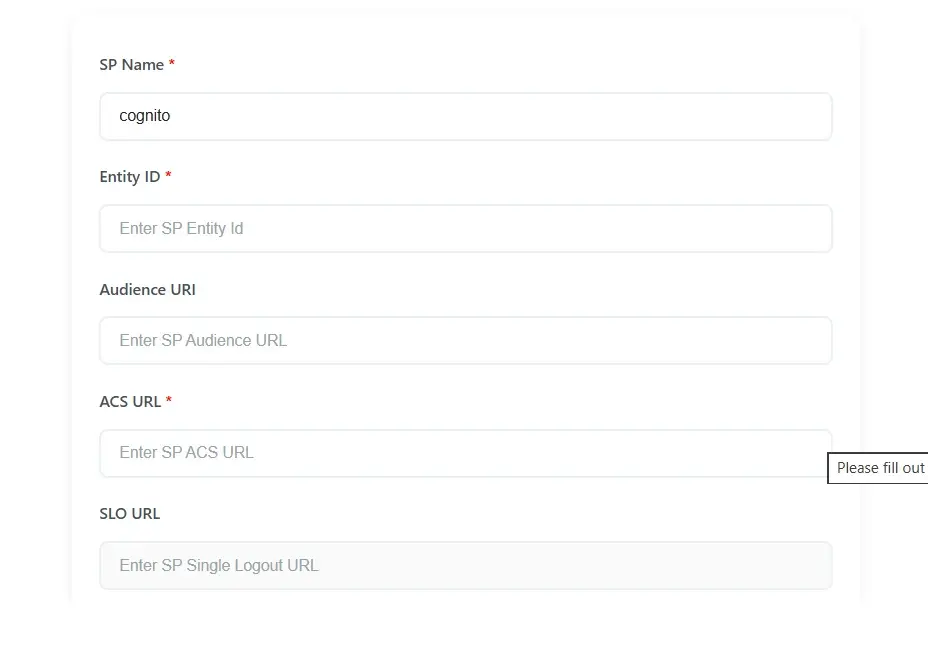Viewport: 928px width, 652px height.
Task: Select the text 'cognito' in SP Name
Action: (x=144, y=116)
